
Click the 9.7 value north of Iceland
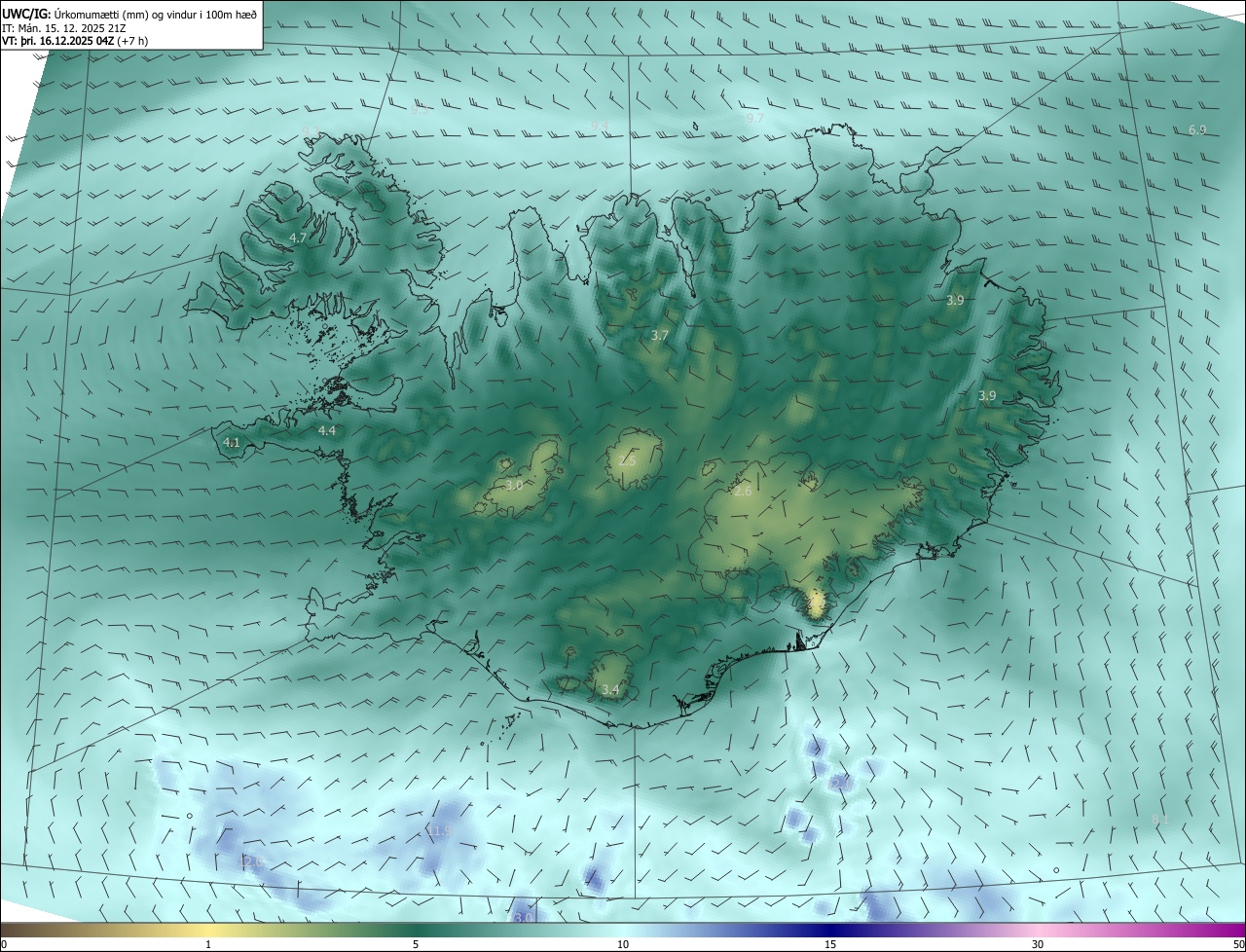coord(754,118)
